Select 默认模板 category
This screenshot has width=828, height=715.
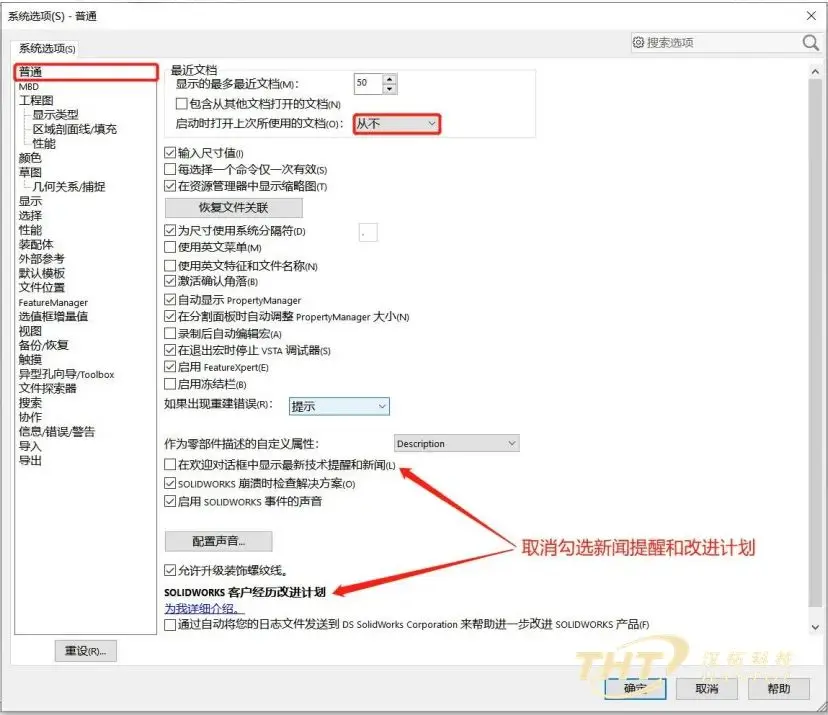pos(42,273)
